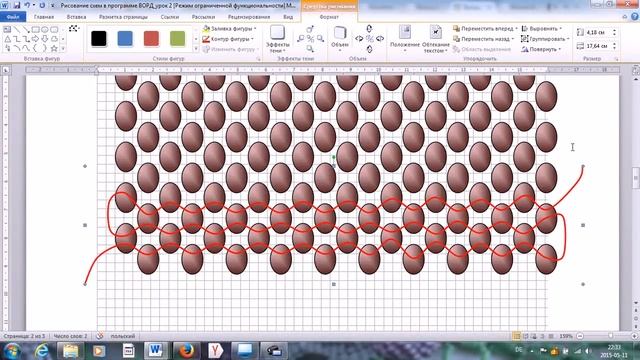Click the edit shape points icon
Image resolution: width=640 pixels, height=360 pixels.
click(73, 28)
